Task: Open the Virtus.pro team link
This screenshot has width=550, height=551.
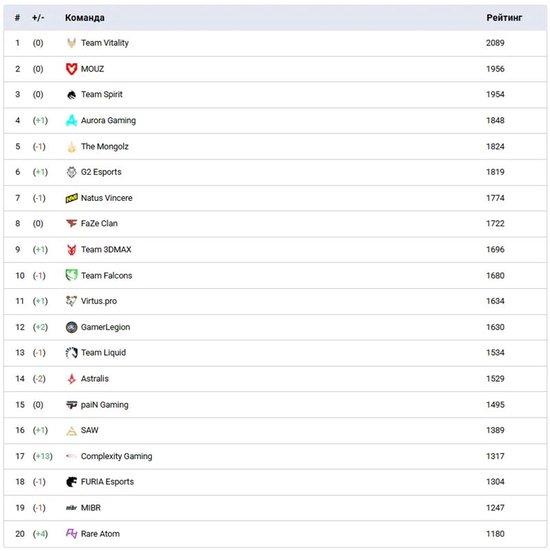Action: click(x=99, y=301)
